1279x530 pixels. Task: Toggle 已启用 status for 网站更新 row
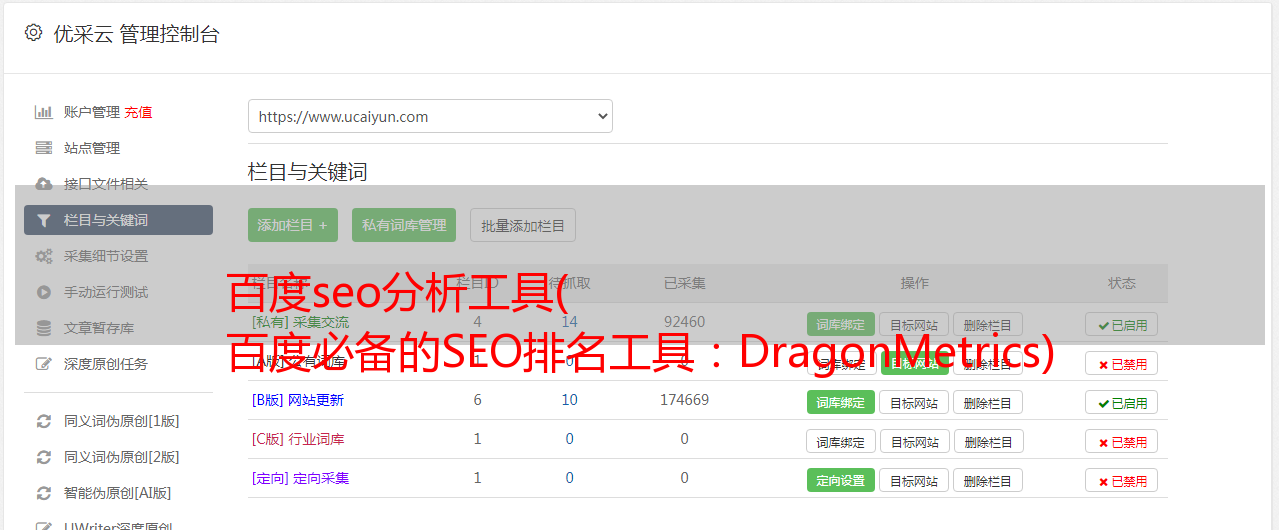coord(1122,403)
